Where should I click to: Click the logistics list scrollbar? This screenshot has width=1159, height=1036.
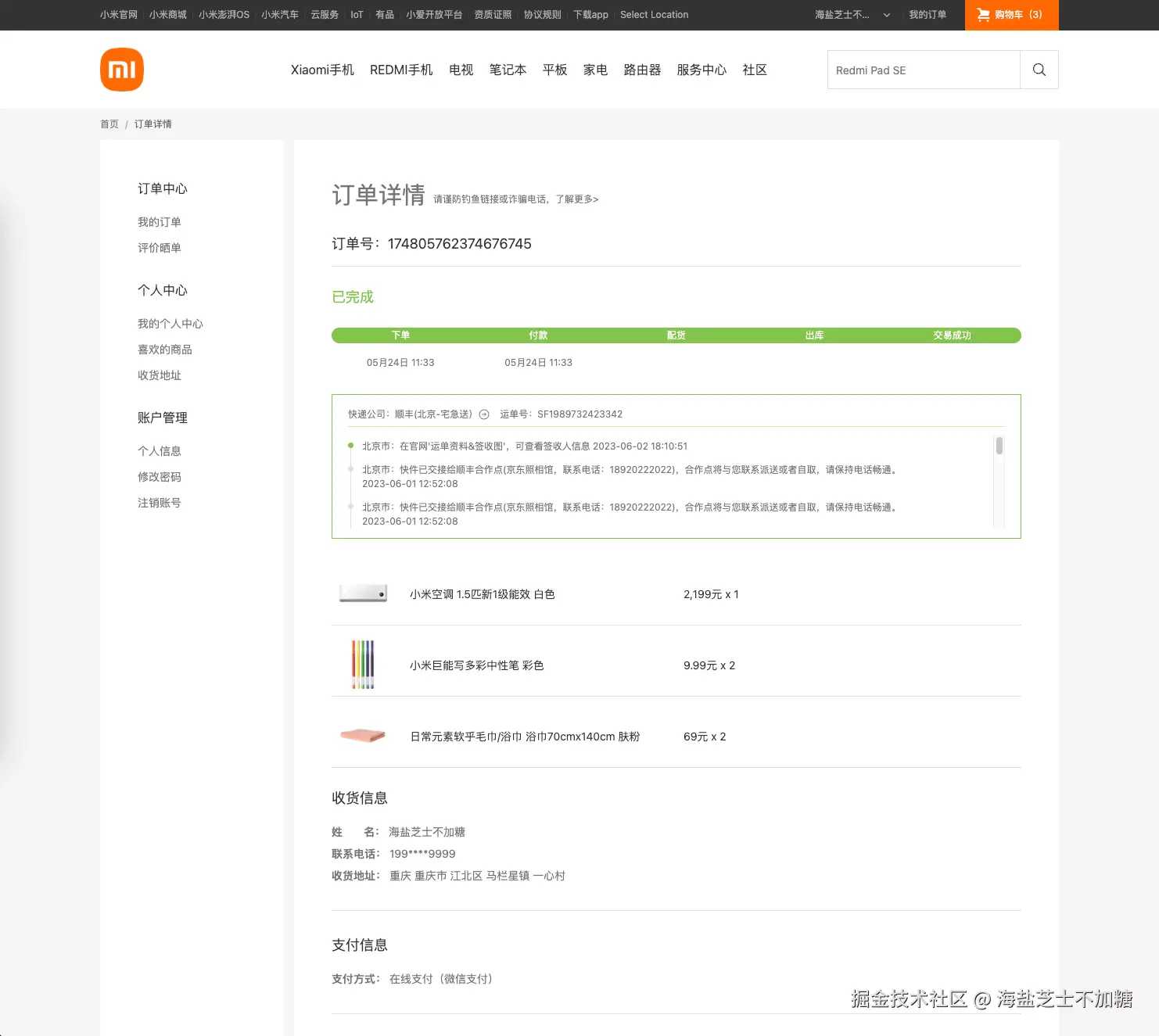[x=999, y=446]
